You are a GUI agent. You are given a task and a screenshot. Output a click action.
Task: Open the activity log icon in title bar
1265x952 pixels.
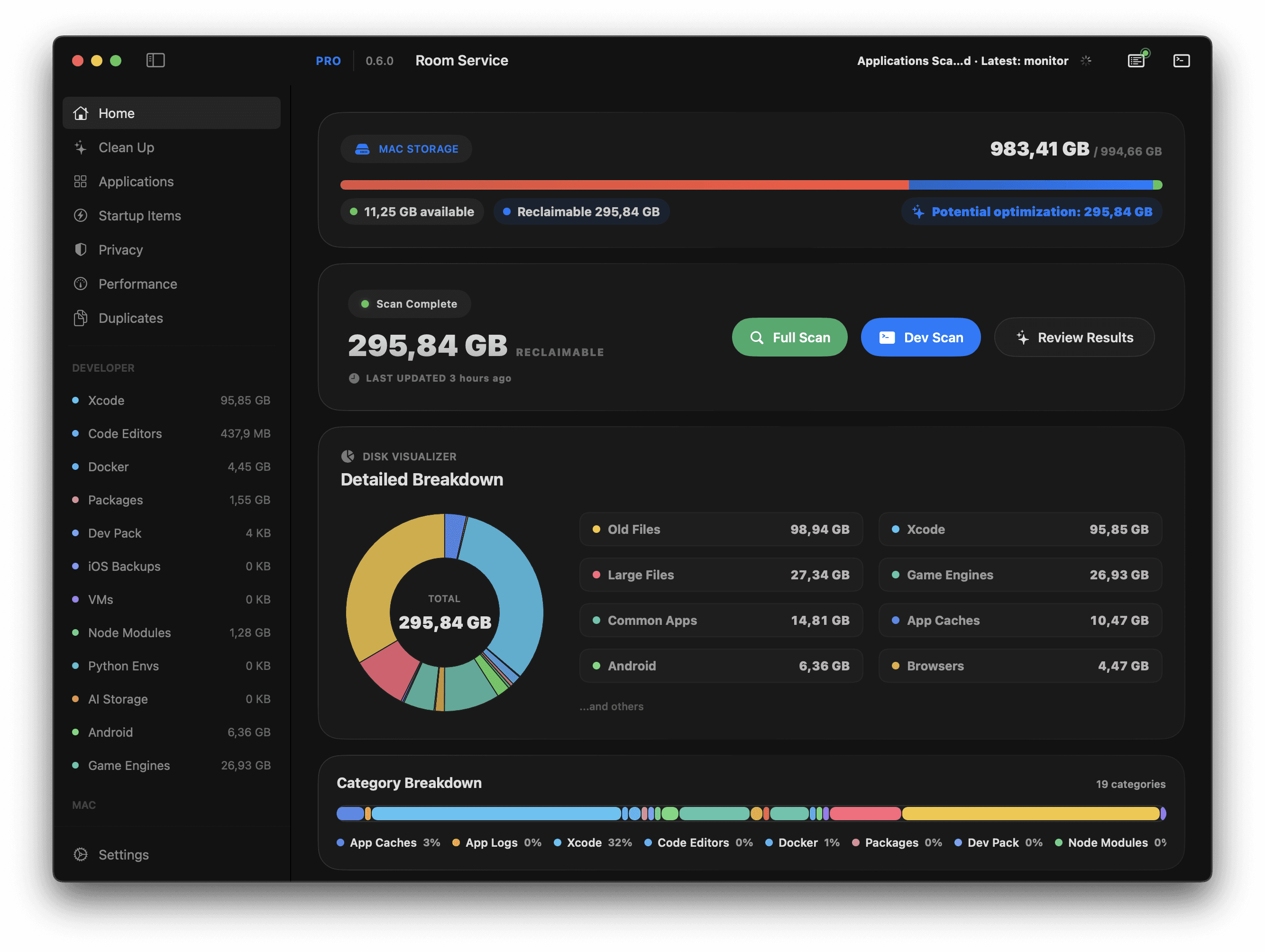pyautogui.click(x=1137, y=61)
